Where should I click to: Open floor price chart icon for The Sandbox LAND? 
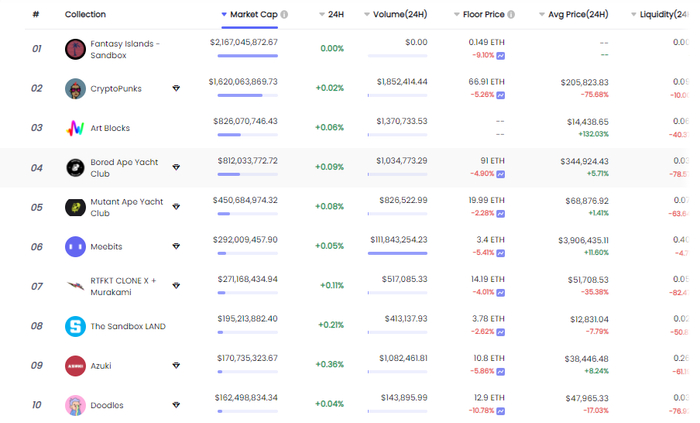coord(501,332)
